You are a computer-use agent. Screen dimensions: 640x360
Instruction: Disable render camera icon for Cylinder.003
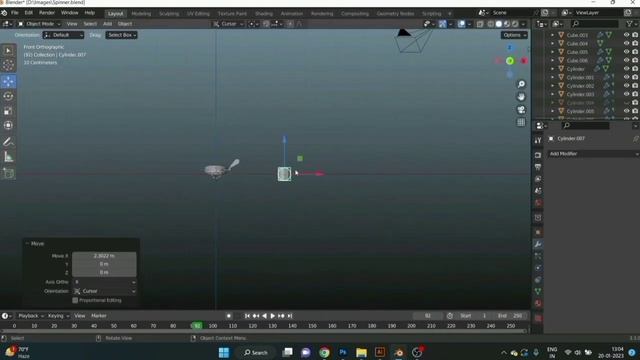tap(635, 94)
